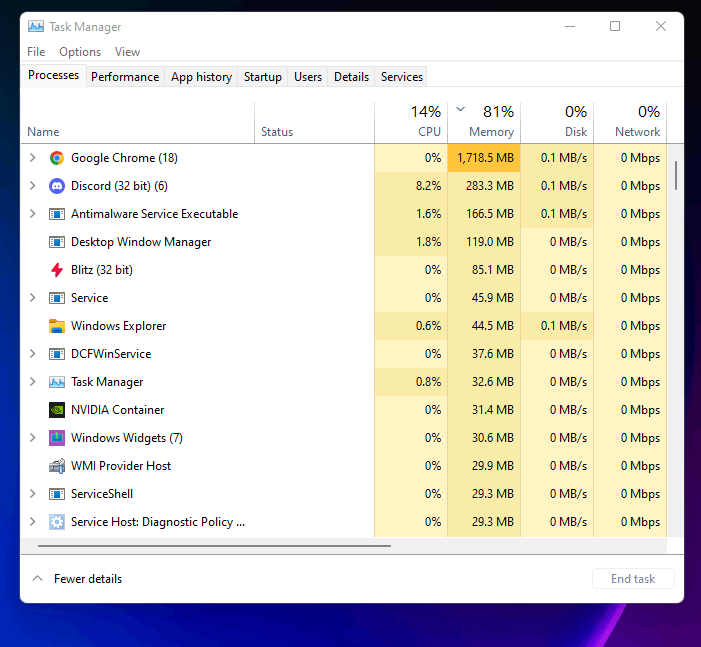Image resolution: width=701 pixels, height=647 pixels.
Task: Click the vertical scrollbar thumb
Action: [676, 176]
